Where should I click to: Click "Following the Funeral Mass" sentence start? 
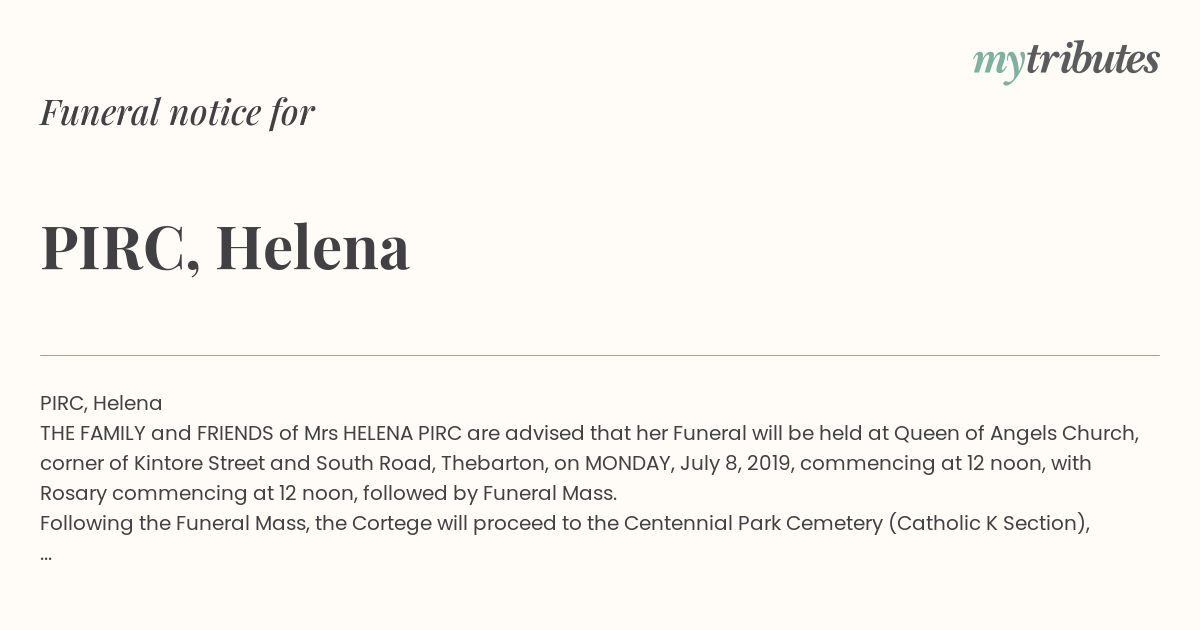tap(172, 523)
